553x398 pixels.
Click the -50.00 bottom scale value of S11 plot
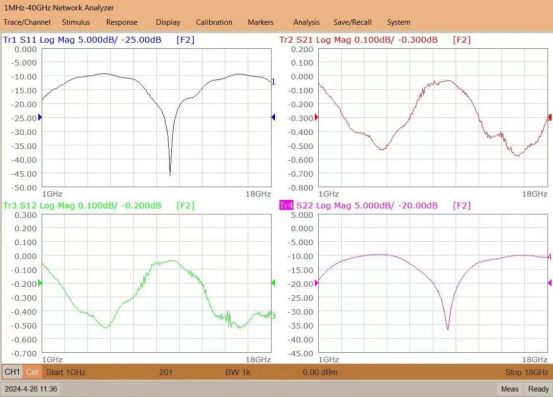pos(24,188)
